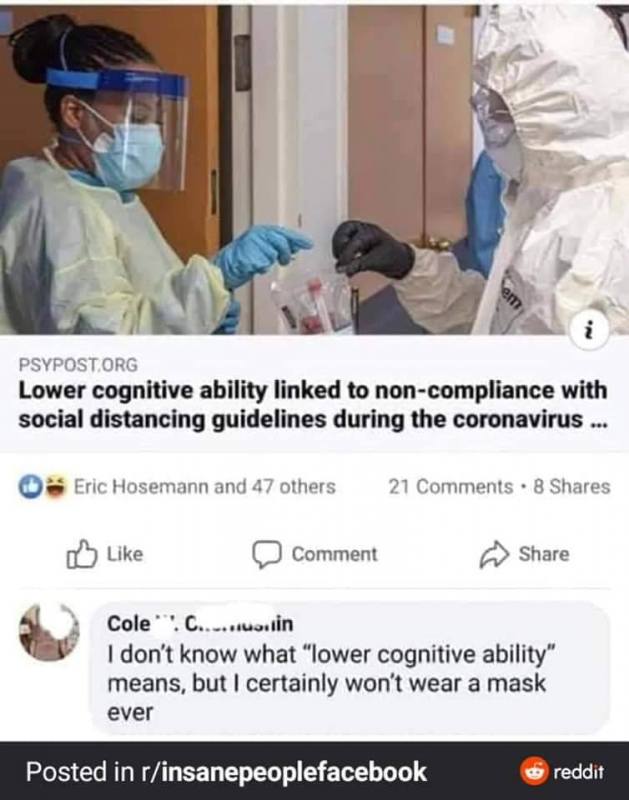This screenshot has height=800, width=629.
Task: Open commenter Cole's profile picture
Action: point(49,632)
